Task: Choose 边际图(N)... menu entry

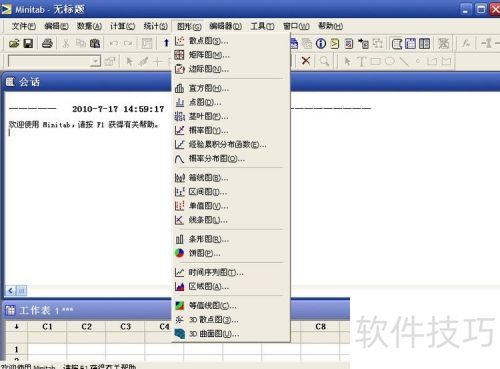Action: click(231, 69)
